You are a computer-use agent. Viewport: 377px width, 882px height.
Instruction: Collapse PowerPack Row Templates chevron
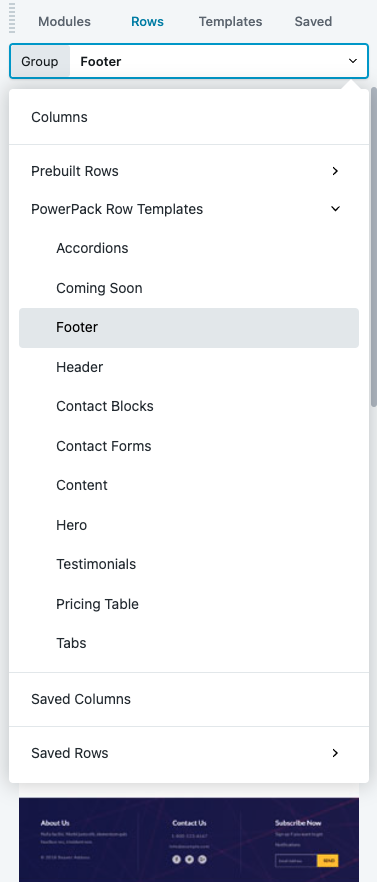click(x=335, y=209)
